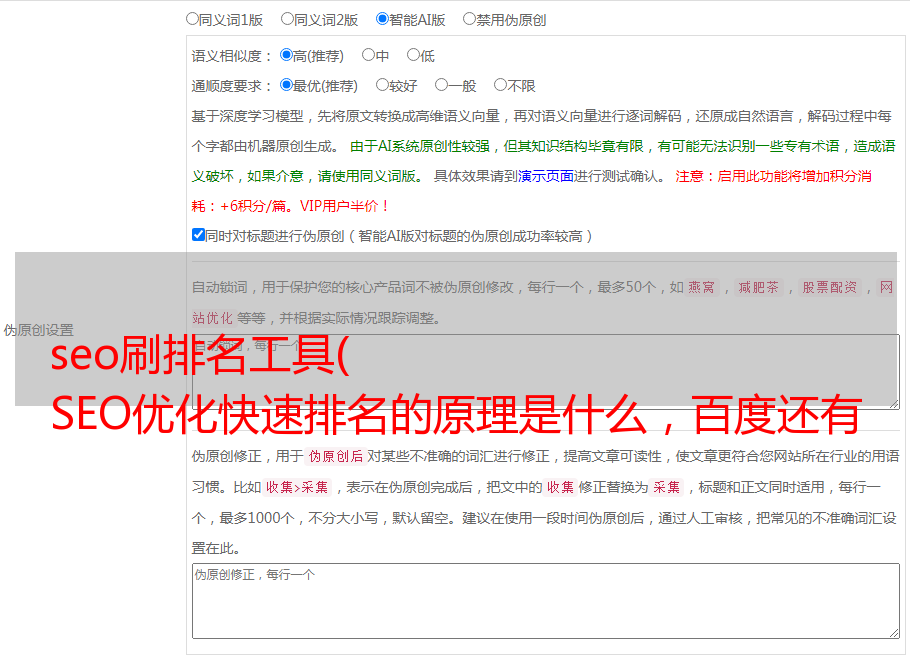
Task: Toggle 同时对标题进行伪原创 checkbox
Action: (x=198, y=235)
